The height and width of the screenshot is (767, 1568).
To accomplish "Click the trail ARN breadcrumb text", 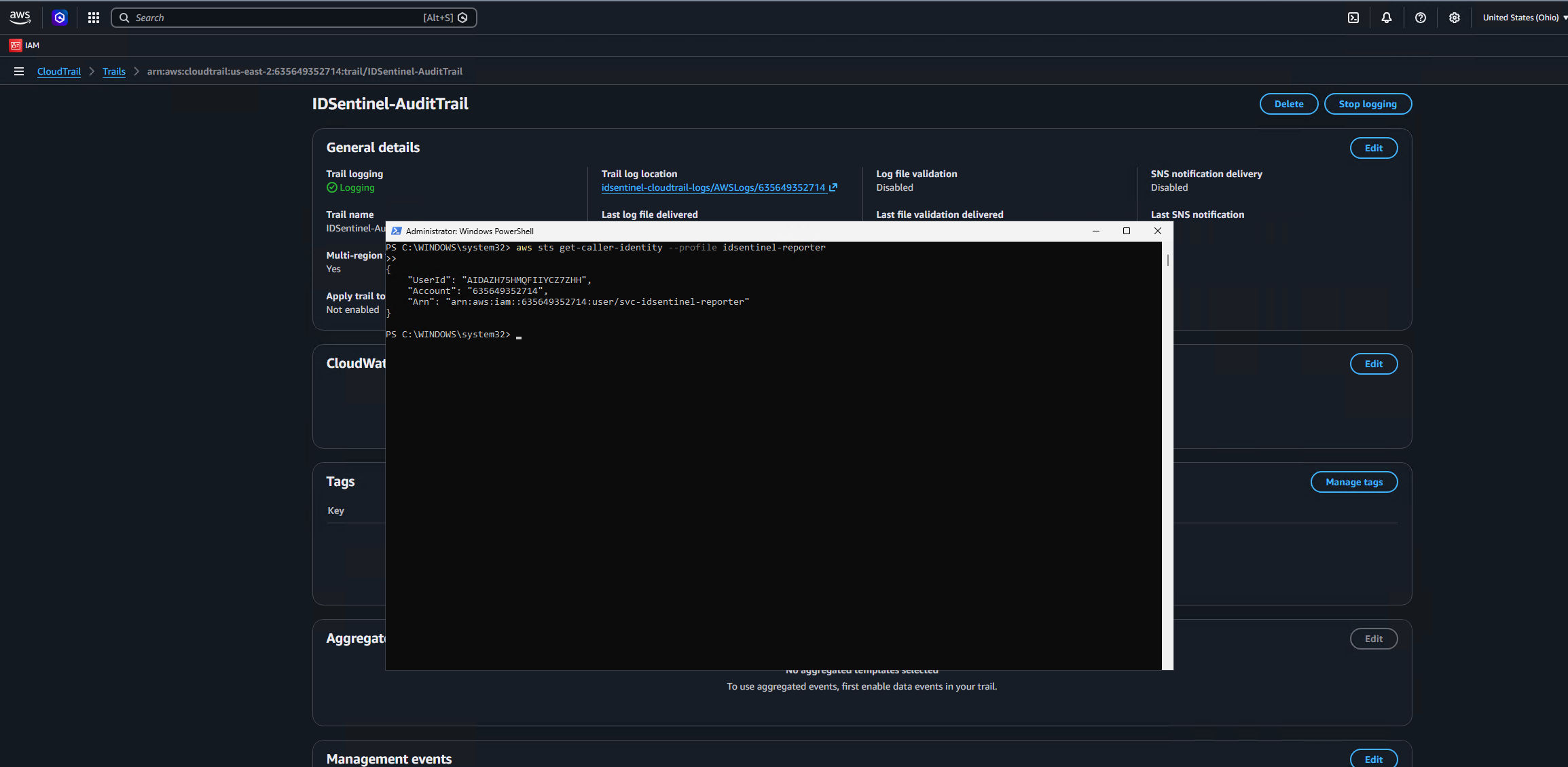I will (305, 71).
